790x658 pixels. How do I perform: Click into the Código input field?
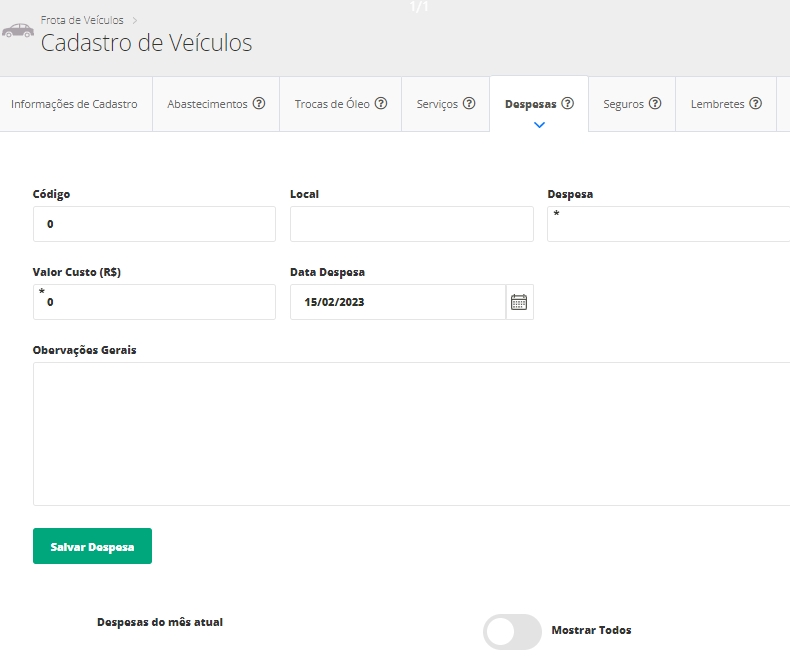pyautogui.click(x=154, y=224)
